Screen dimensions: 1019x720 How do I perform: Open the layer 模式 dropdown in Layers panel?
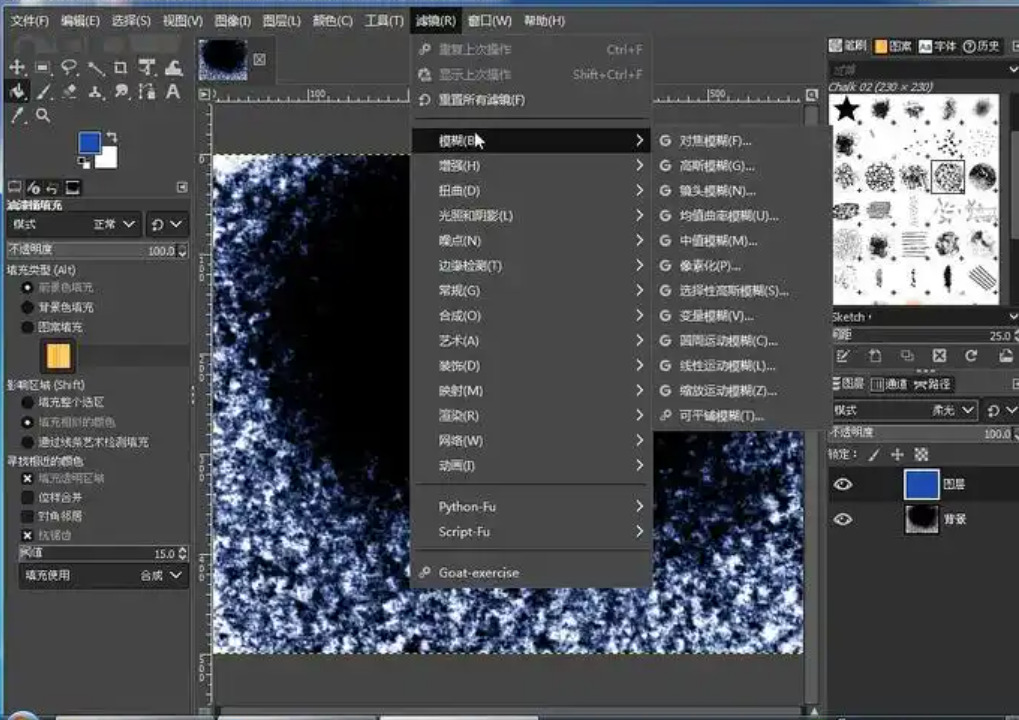pos(905,410)
